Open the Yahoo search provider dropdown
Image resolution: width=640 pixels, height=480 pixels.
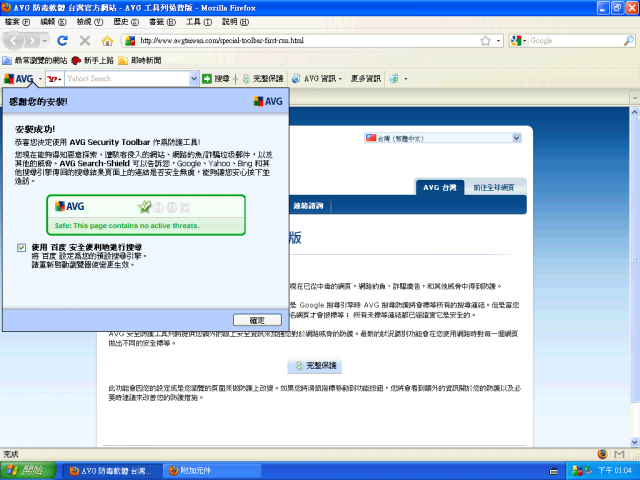point(55,79)
